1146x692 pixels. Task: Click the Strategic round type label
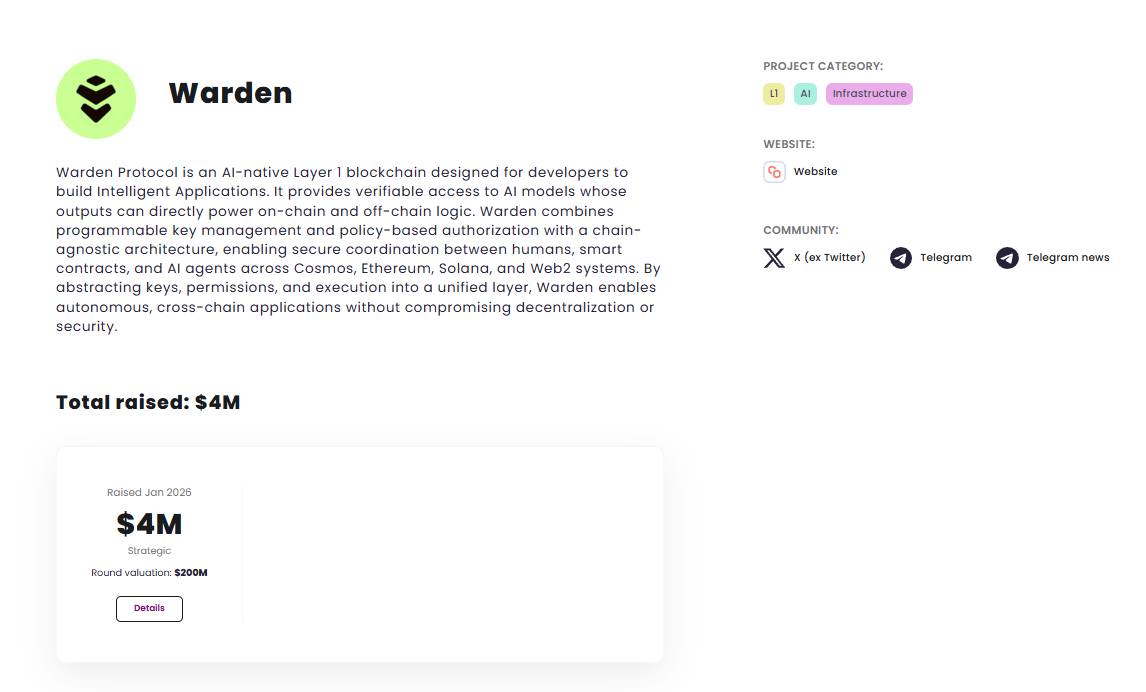pos(149,550)
